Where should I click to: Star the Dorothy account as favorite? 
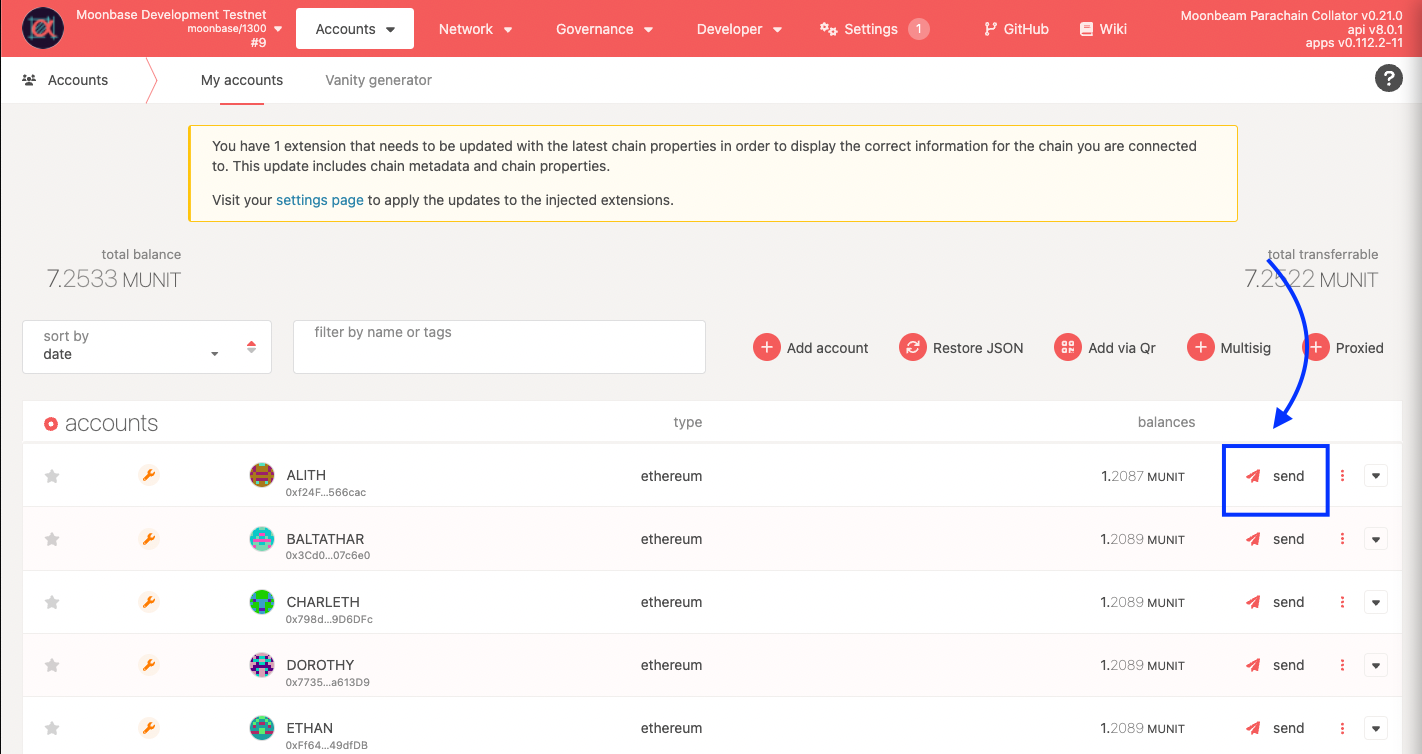coord(52,664)
